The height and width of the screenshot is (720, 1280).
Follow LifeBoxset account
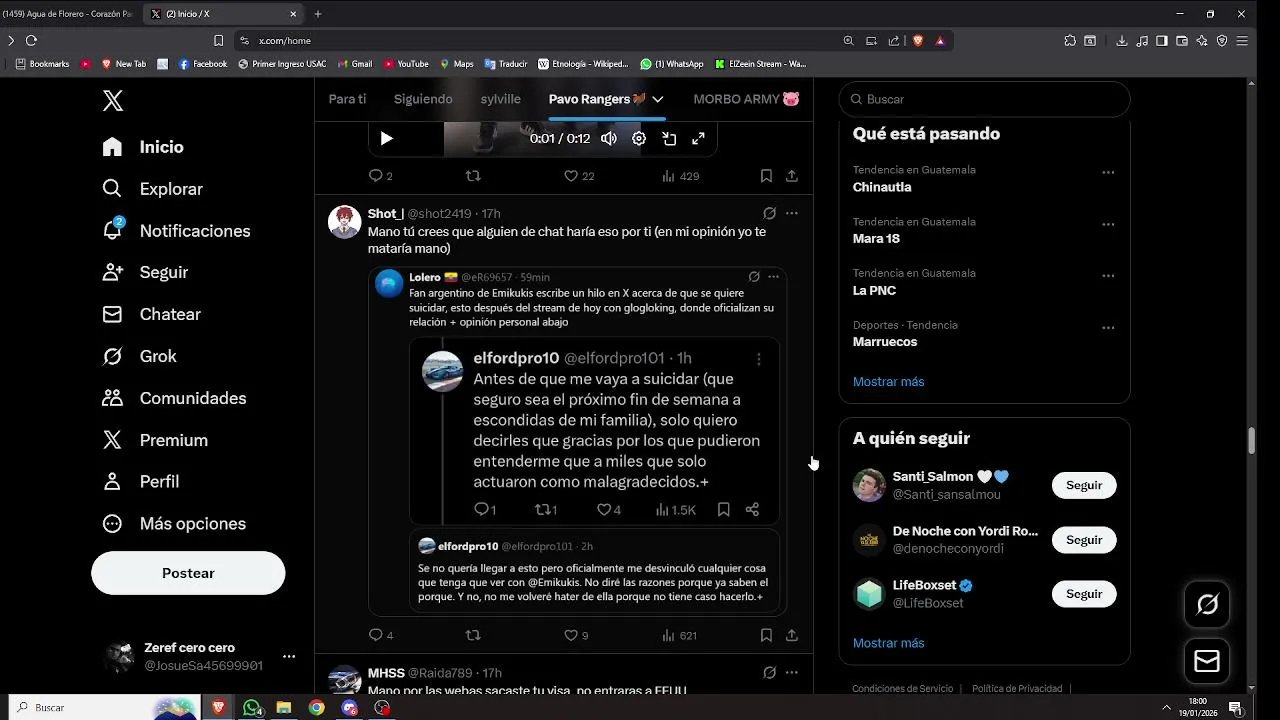coord(1084,594)
